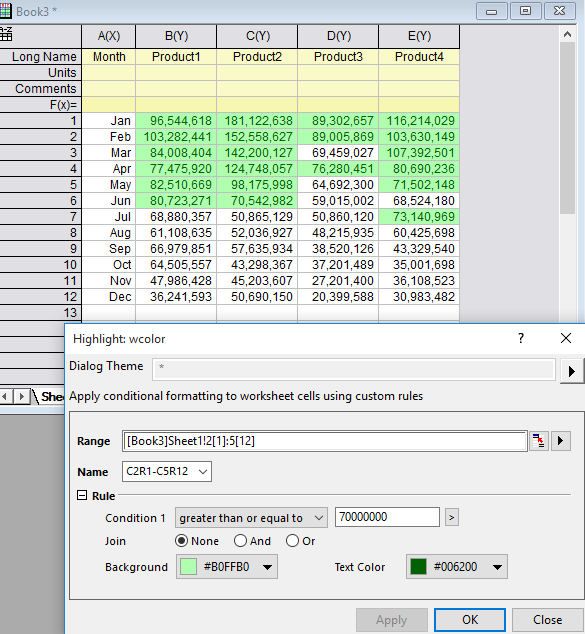Open the Range field flyout arrow
This screenshot has width=585, height=634.
pyautogui.click(x=560, y=441)
